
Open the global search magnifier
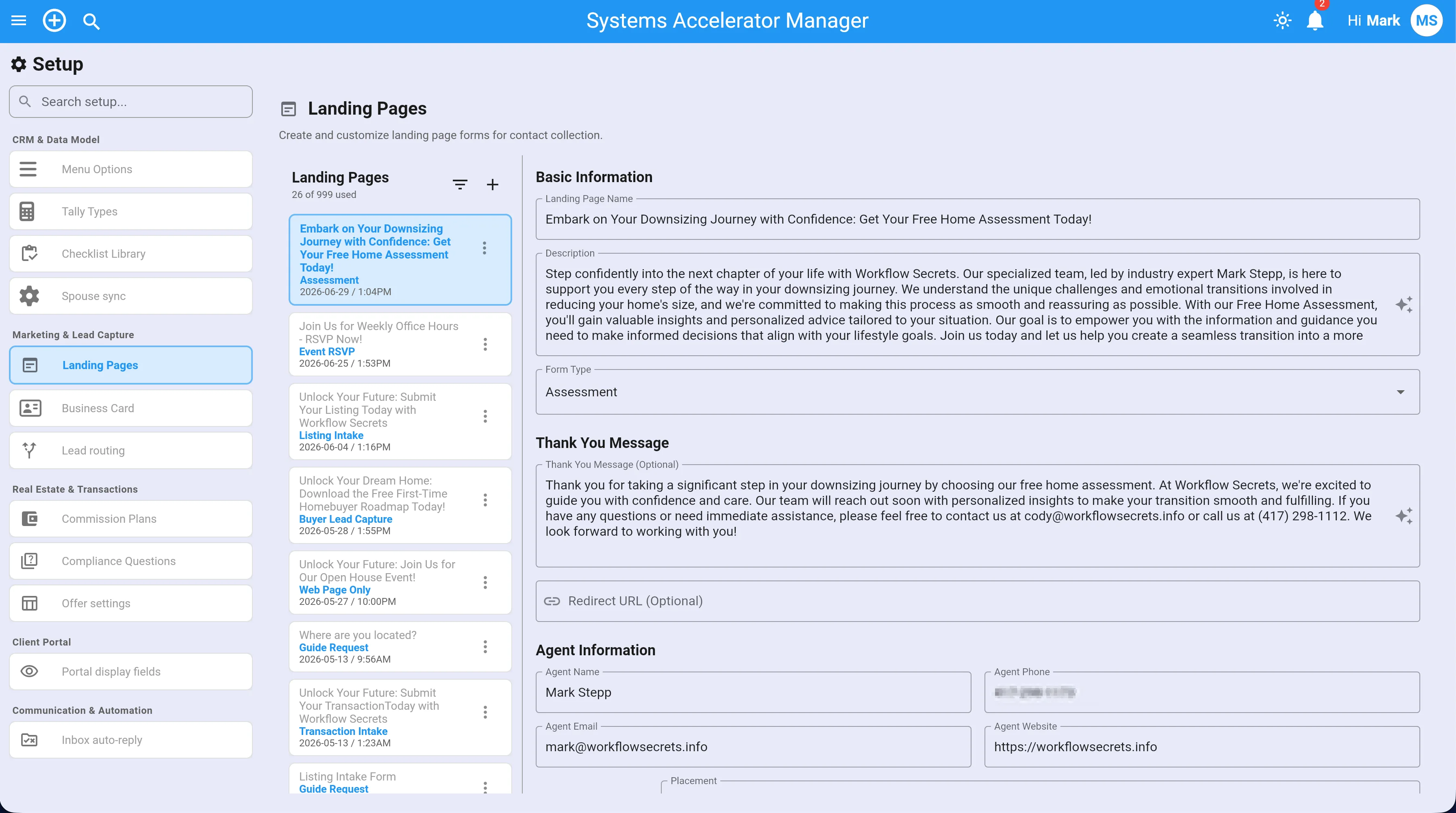coord(91,22)
